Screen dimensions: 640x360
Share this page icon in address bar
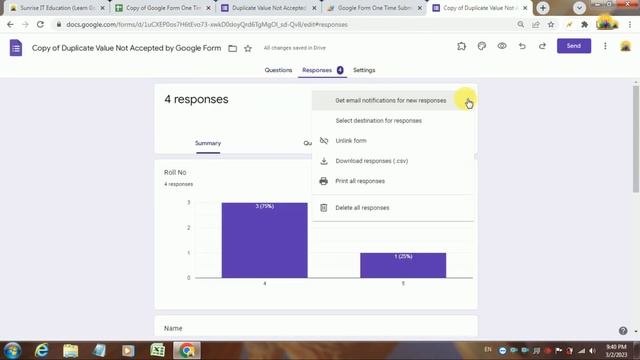tap(536, 24)
